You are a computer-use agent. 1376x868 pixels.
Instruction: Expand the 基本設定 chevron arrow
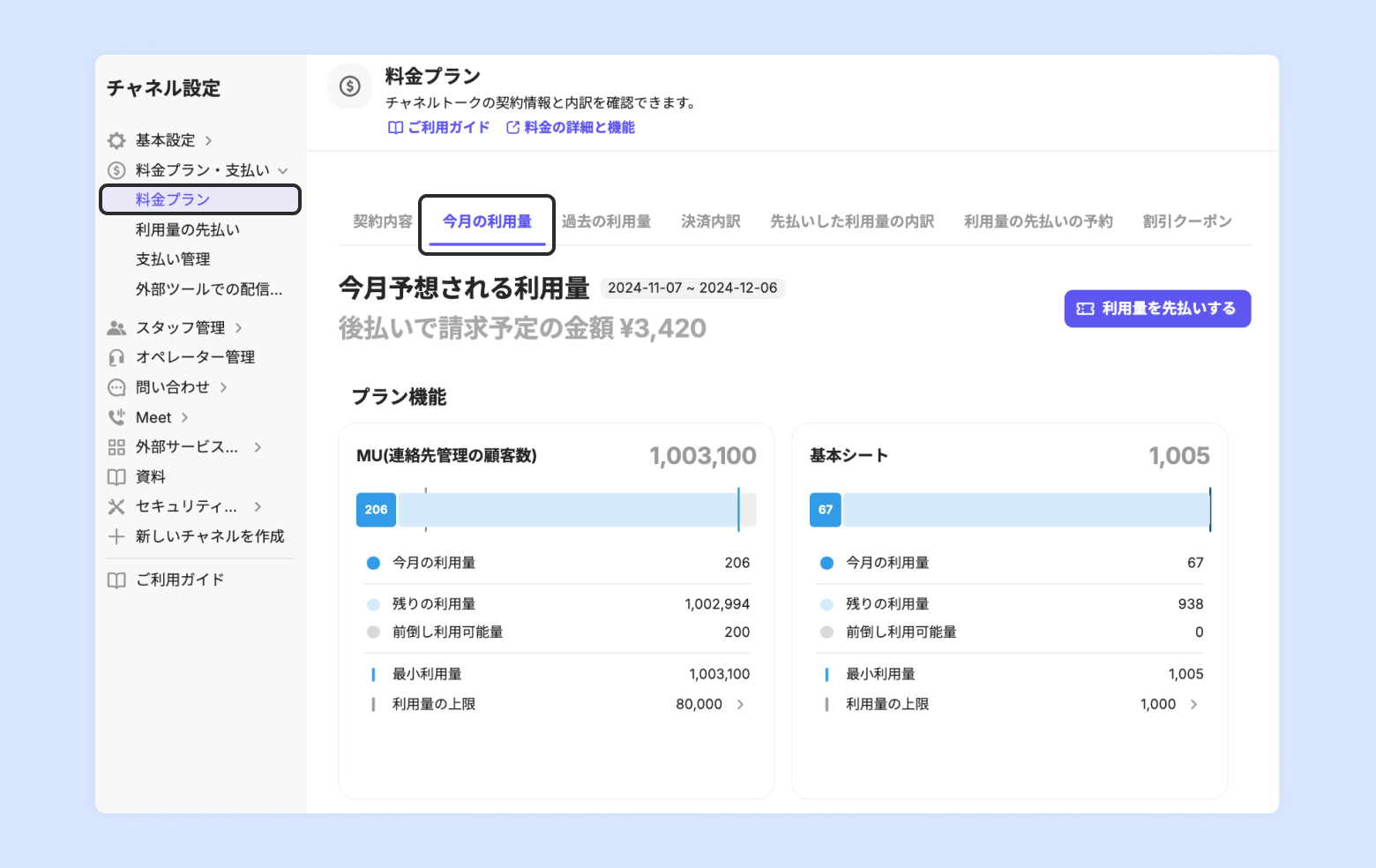(x=209, y=141)
